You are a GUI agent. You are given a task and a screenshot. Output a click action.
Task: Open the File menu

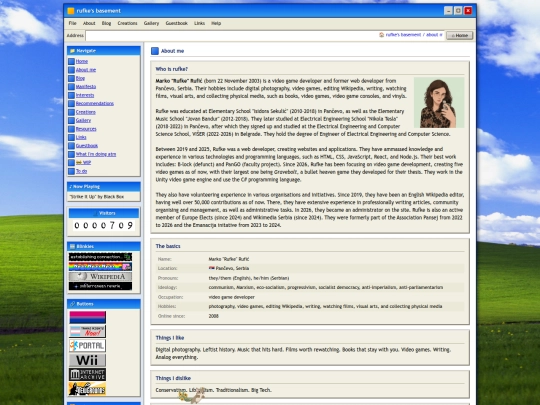(72, 23)
